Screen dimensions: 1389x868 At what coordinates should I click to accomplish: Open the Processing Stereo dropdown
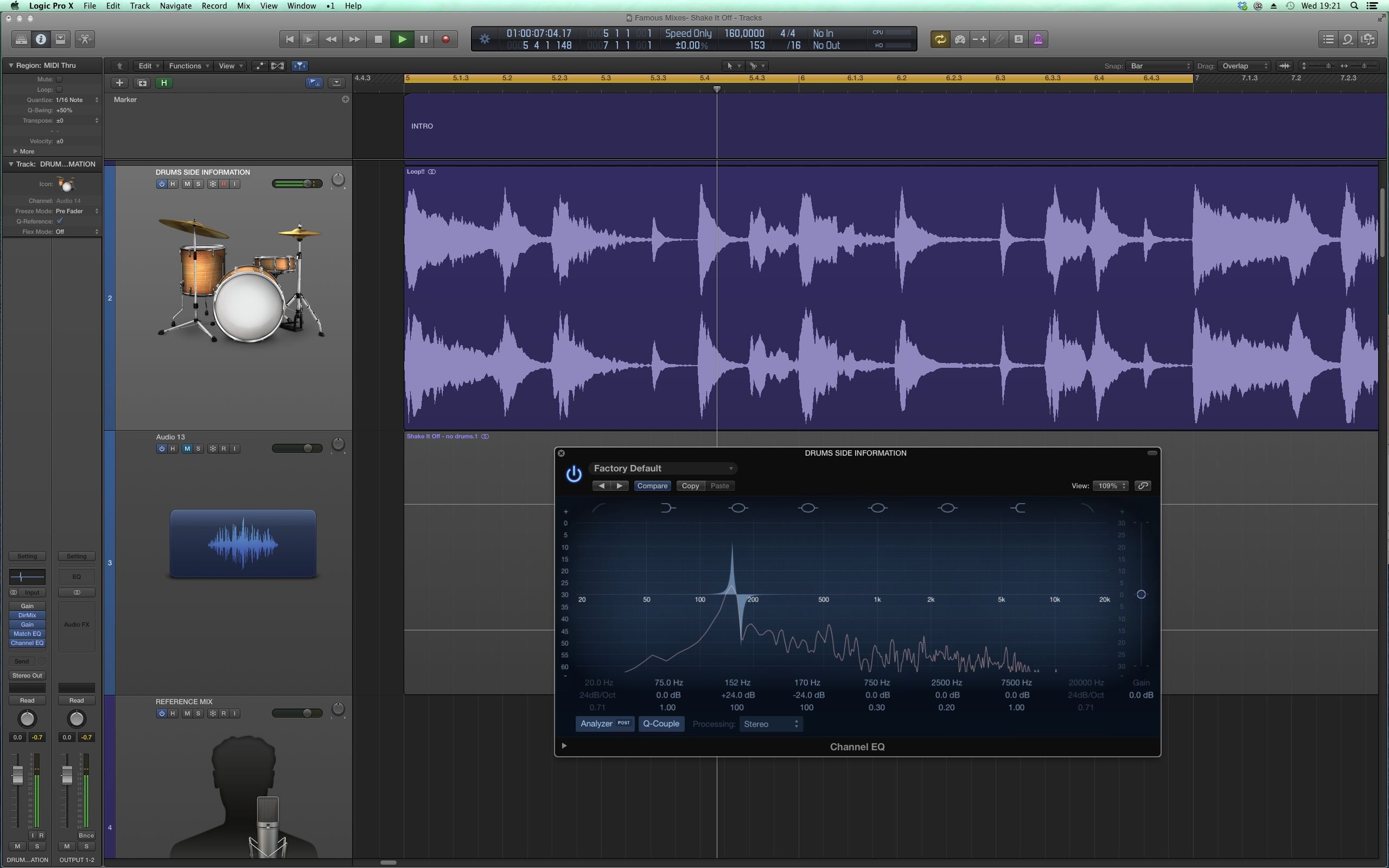770,724
